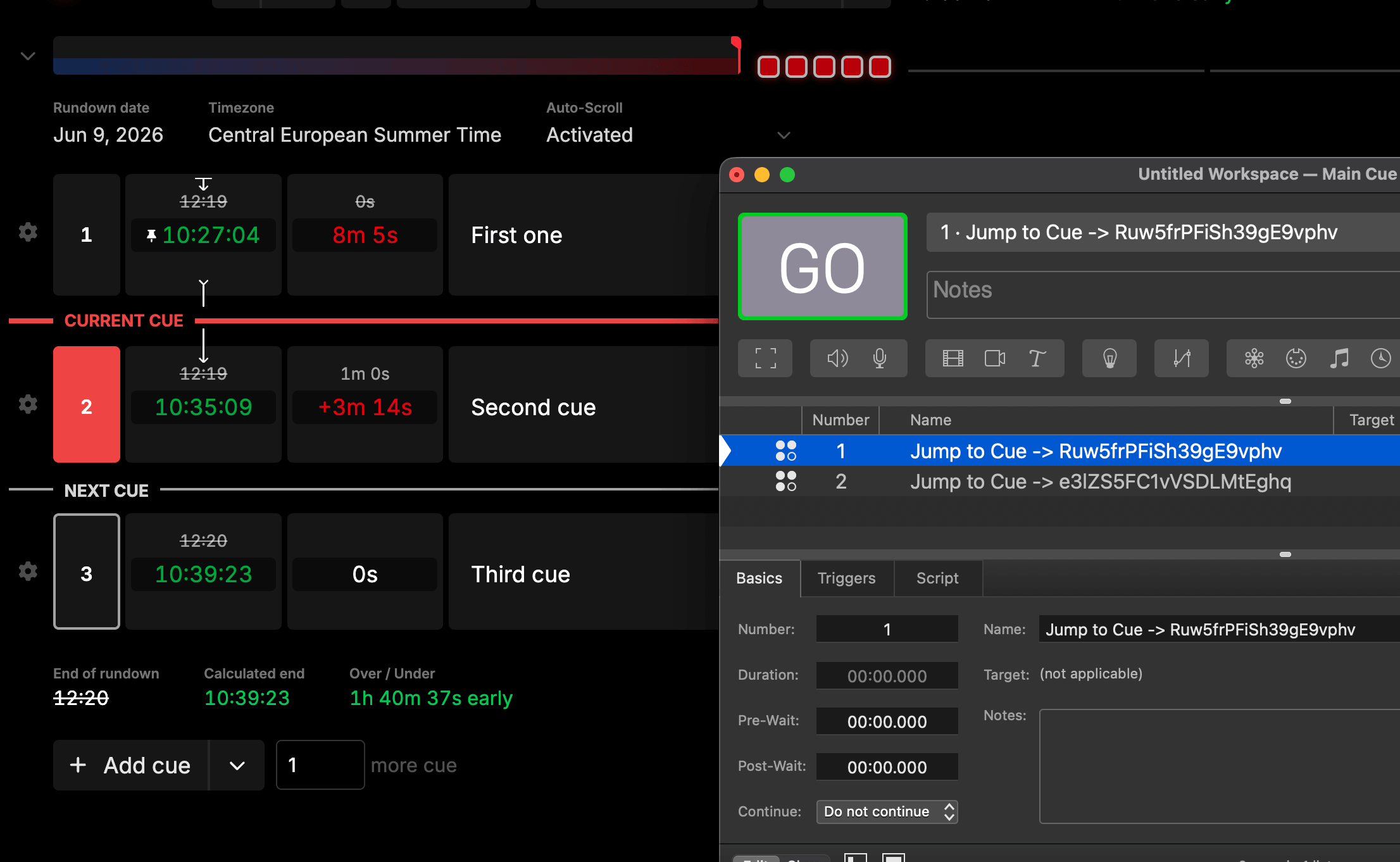The width and height of the screenshot is (1400, 862).
Task: Click the Number column header
Action: [x=841, y=420]
